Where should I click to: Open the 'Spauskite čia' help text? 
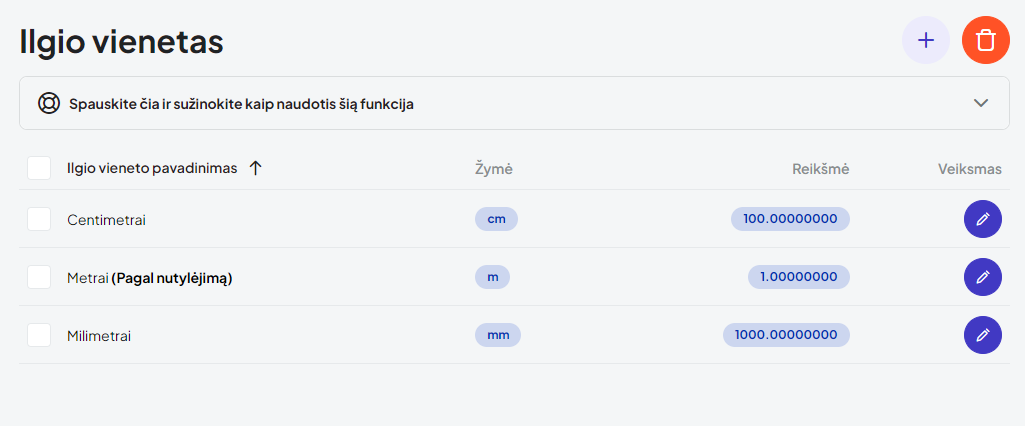click(x=241, y=103)
